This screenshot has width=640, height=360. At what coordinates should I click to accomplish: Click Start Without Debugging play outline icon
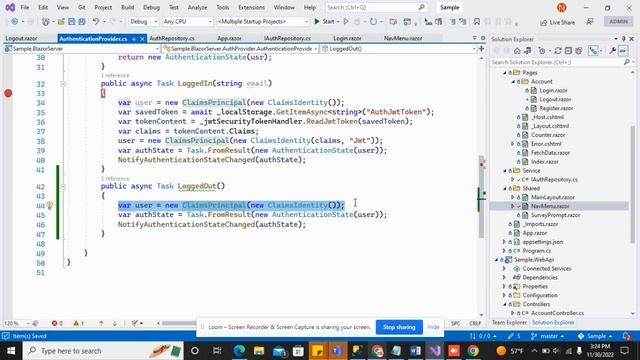click(346, 22)
